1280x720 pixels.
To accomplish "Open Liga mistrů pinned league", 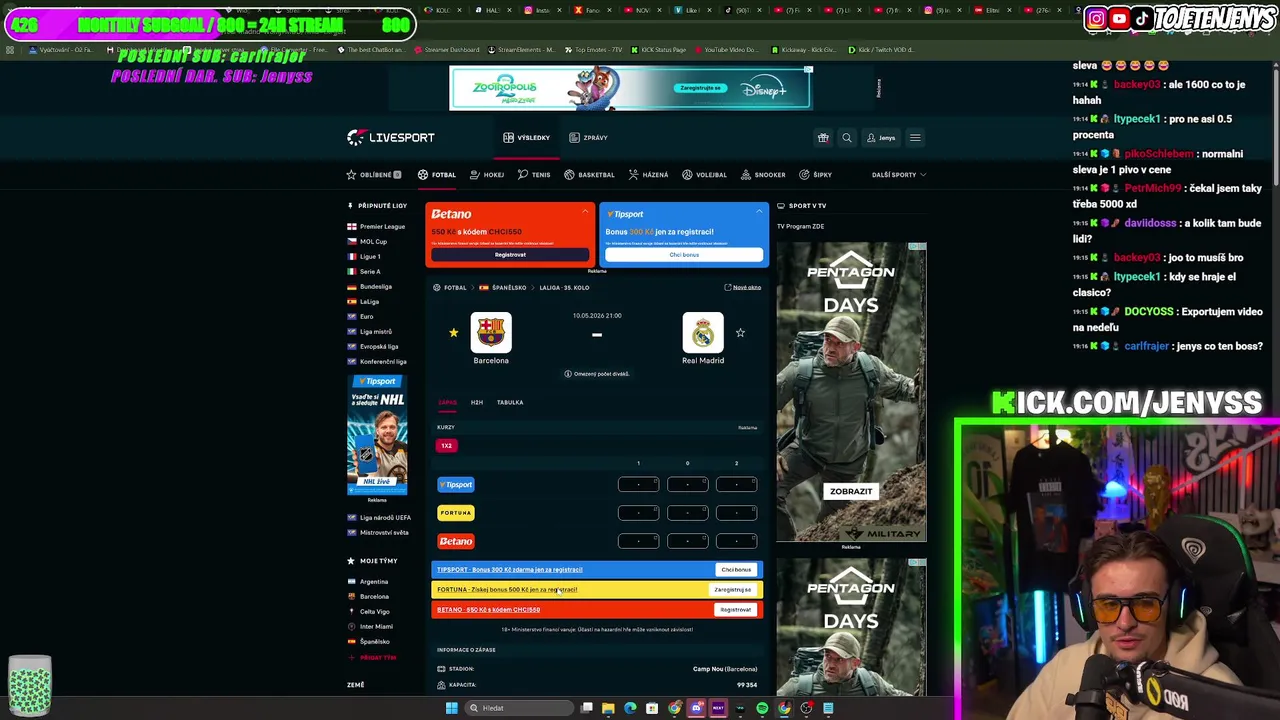I will 369,332.
